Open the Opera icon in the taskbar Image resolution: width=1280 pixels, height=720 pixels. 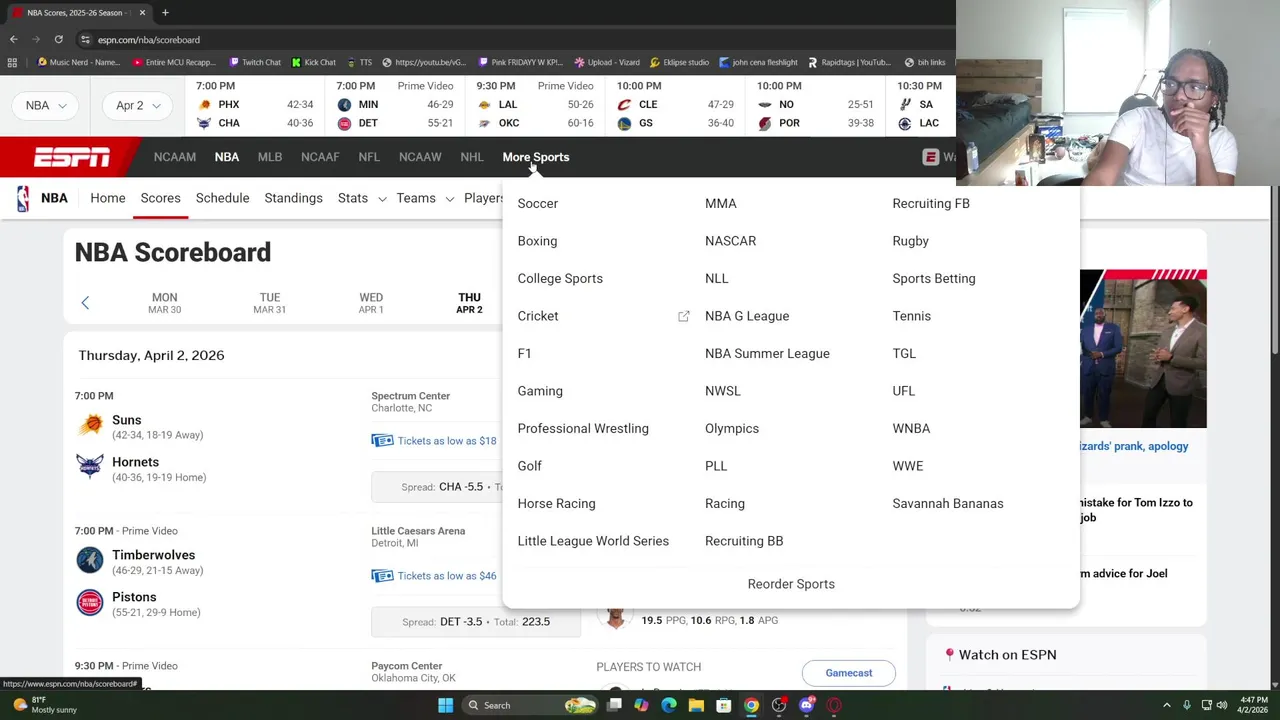pos(834,705)
